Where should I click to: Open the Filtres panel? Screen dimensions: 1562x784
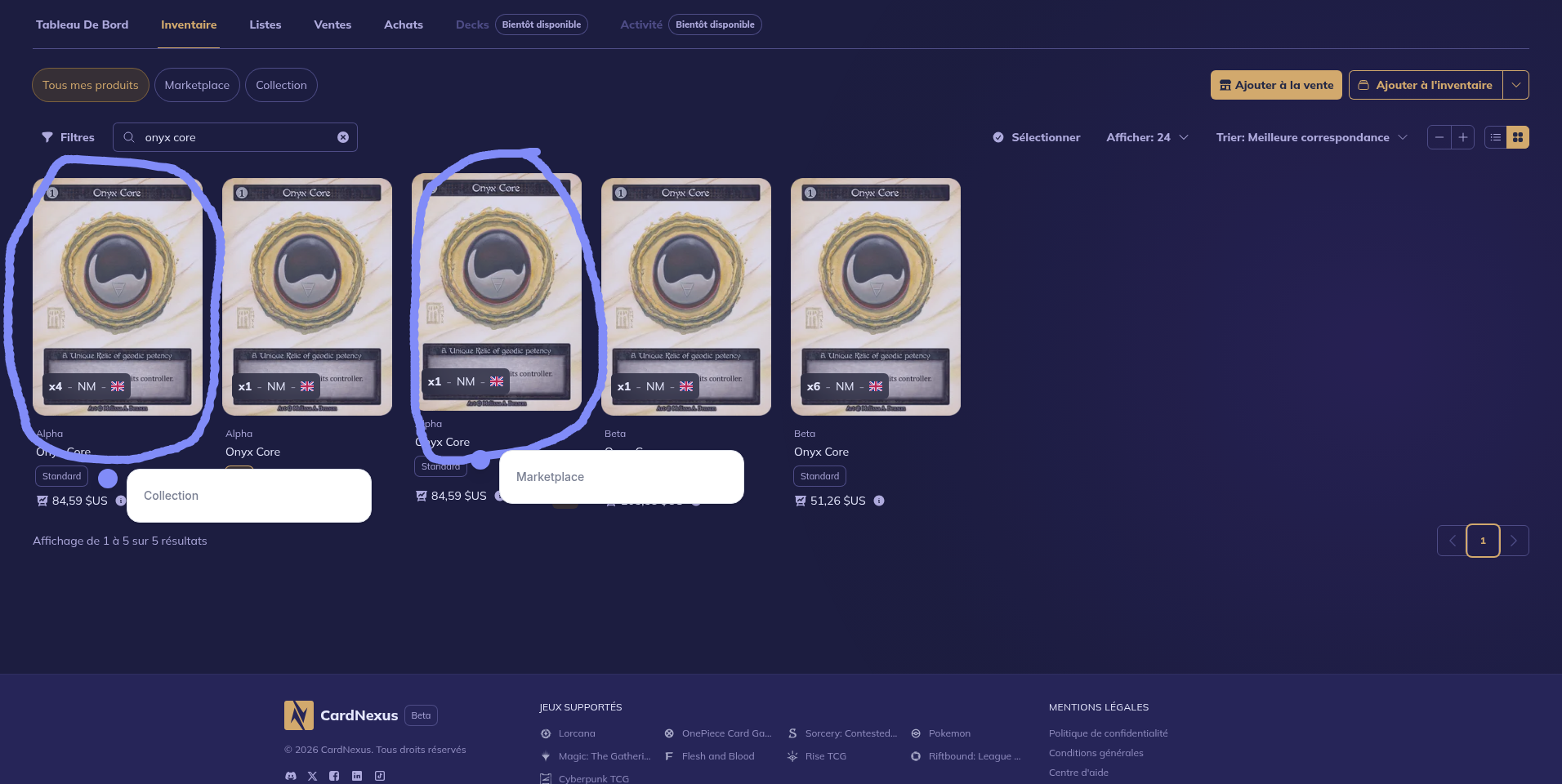pyautogui.click(x=69, y=137)
